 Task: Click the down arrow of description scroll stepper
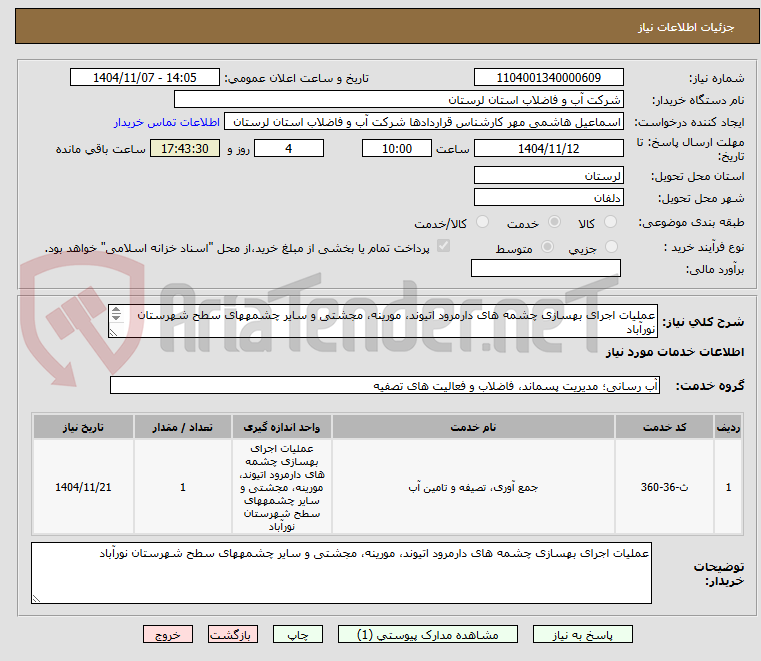tap(116, 318)
